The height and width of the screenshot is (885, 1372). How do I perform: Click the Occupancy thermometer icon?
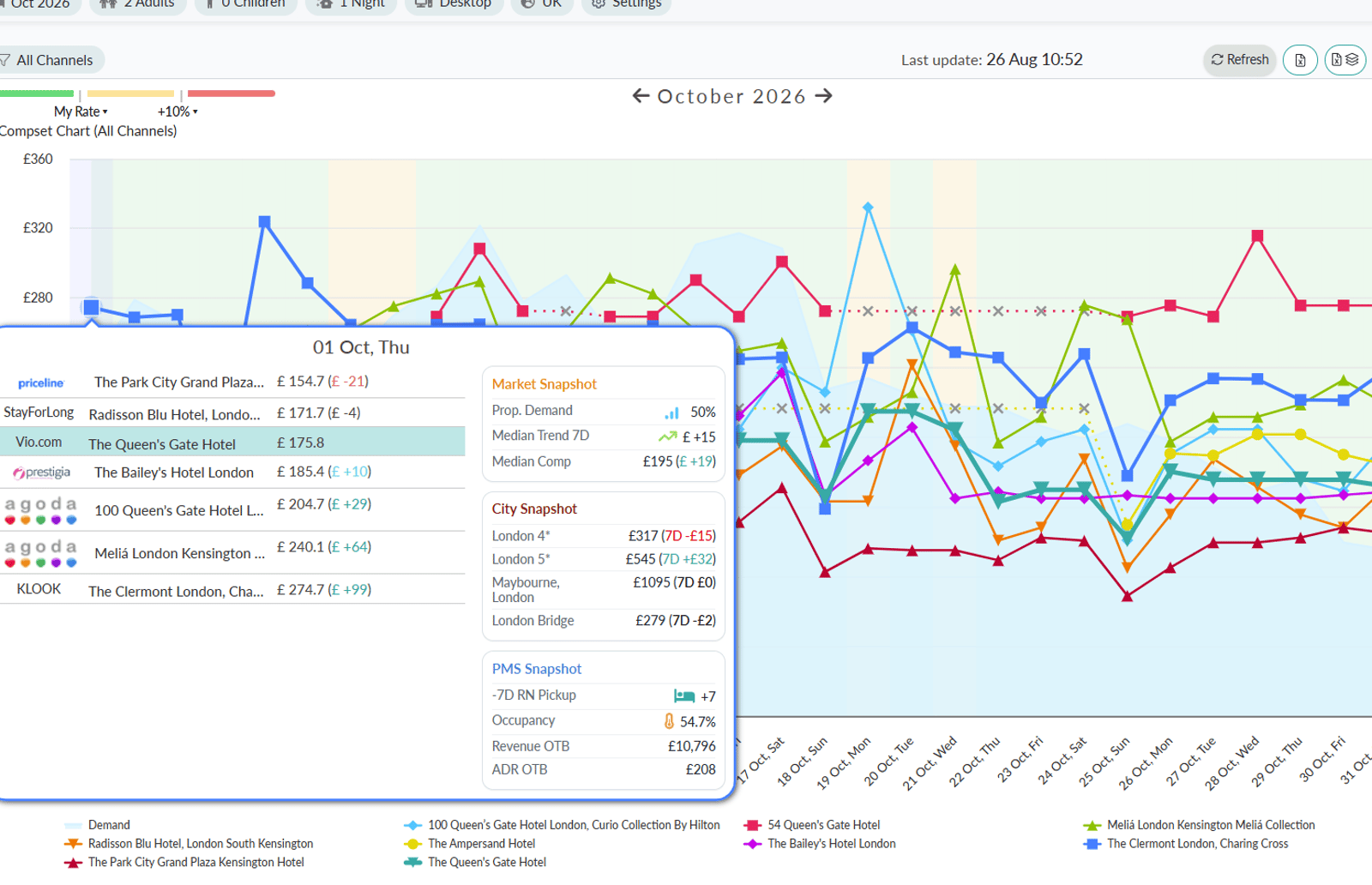coord(669,721)
